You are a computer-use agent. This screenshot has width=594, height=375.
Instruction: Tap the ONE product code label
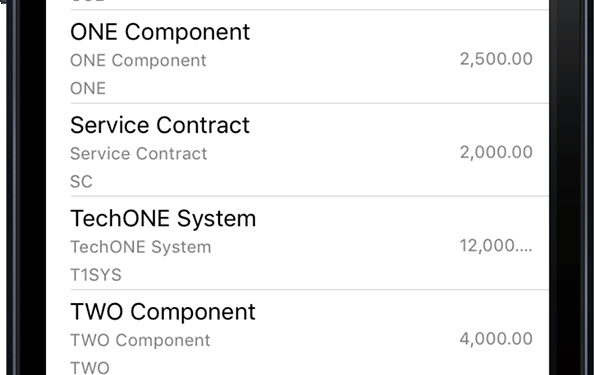(88, 89)
